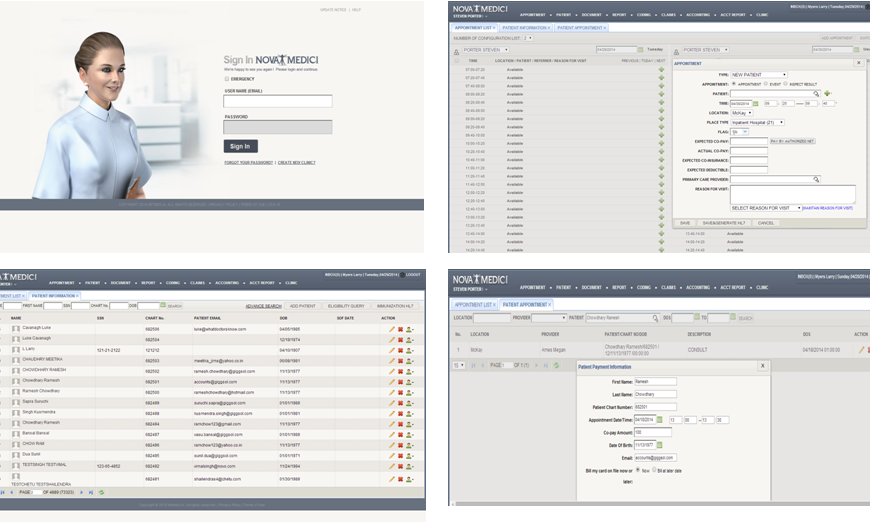Choose the Bill at later date radio option
870x530 pixels.
tap(656, 469)
